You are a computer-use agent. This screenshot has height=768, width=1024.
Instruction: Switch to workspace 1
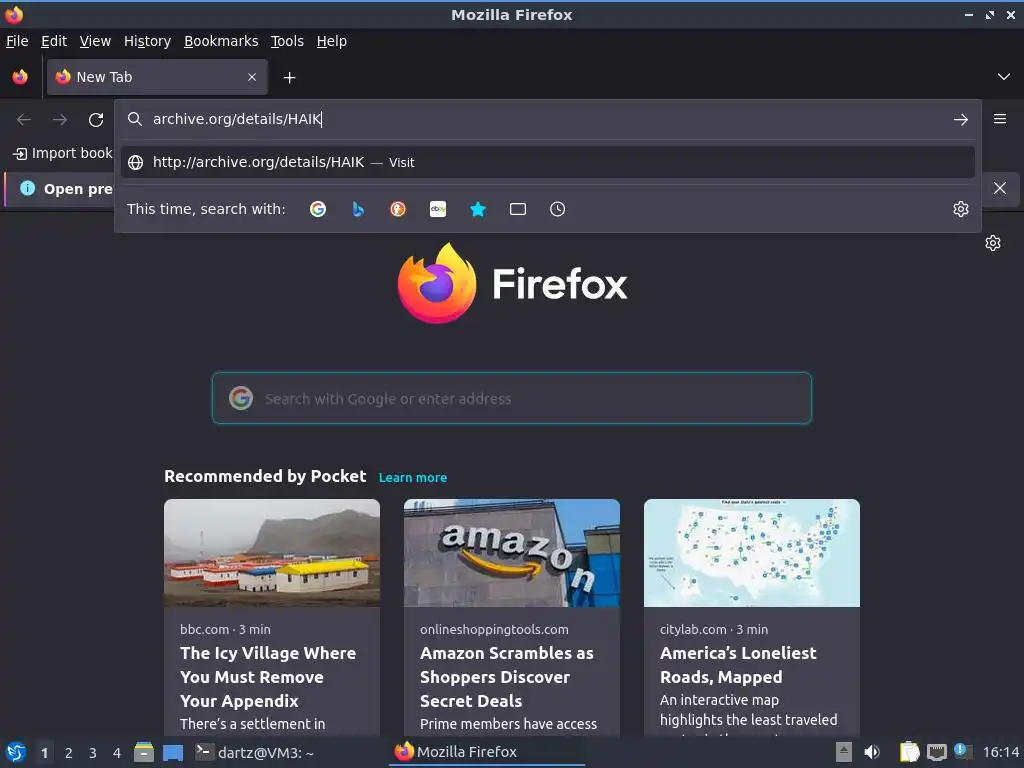point(44,753)
